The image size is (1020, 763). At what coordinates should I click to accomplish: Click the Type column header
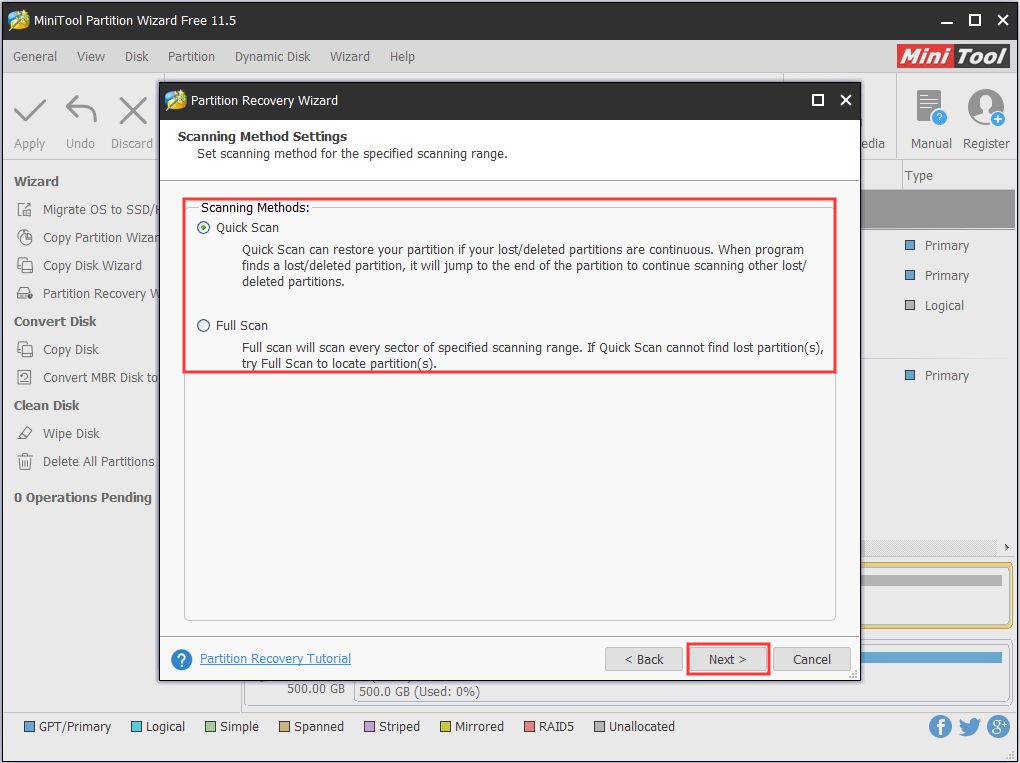click(x=919, y=176)
